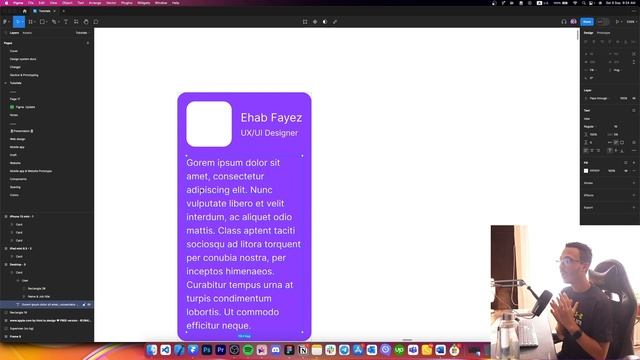Add an Export setting with plus icon
The width and height of the screenshot is (640, 360).
[x=634, y=208]
